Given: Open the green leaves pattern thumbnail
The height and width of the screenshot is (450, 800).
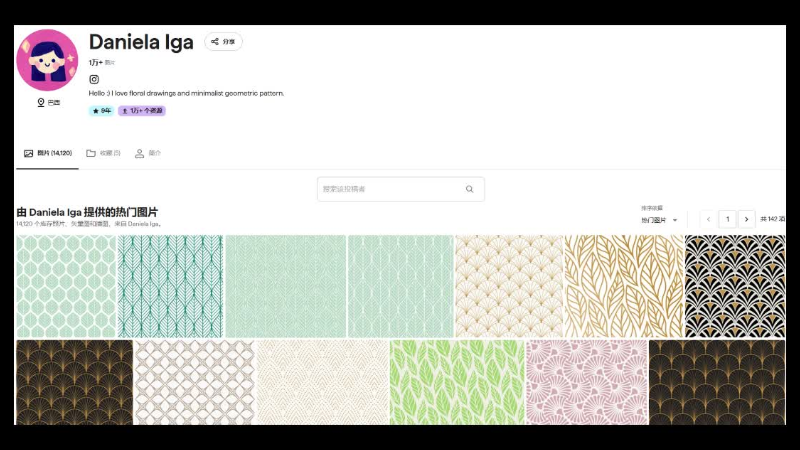Looking at the screenshot, I should (457, 383).
